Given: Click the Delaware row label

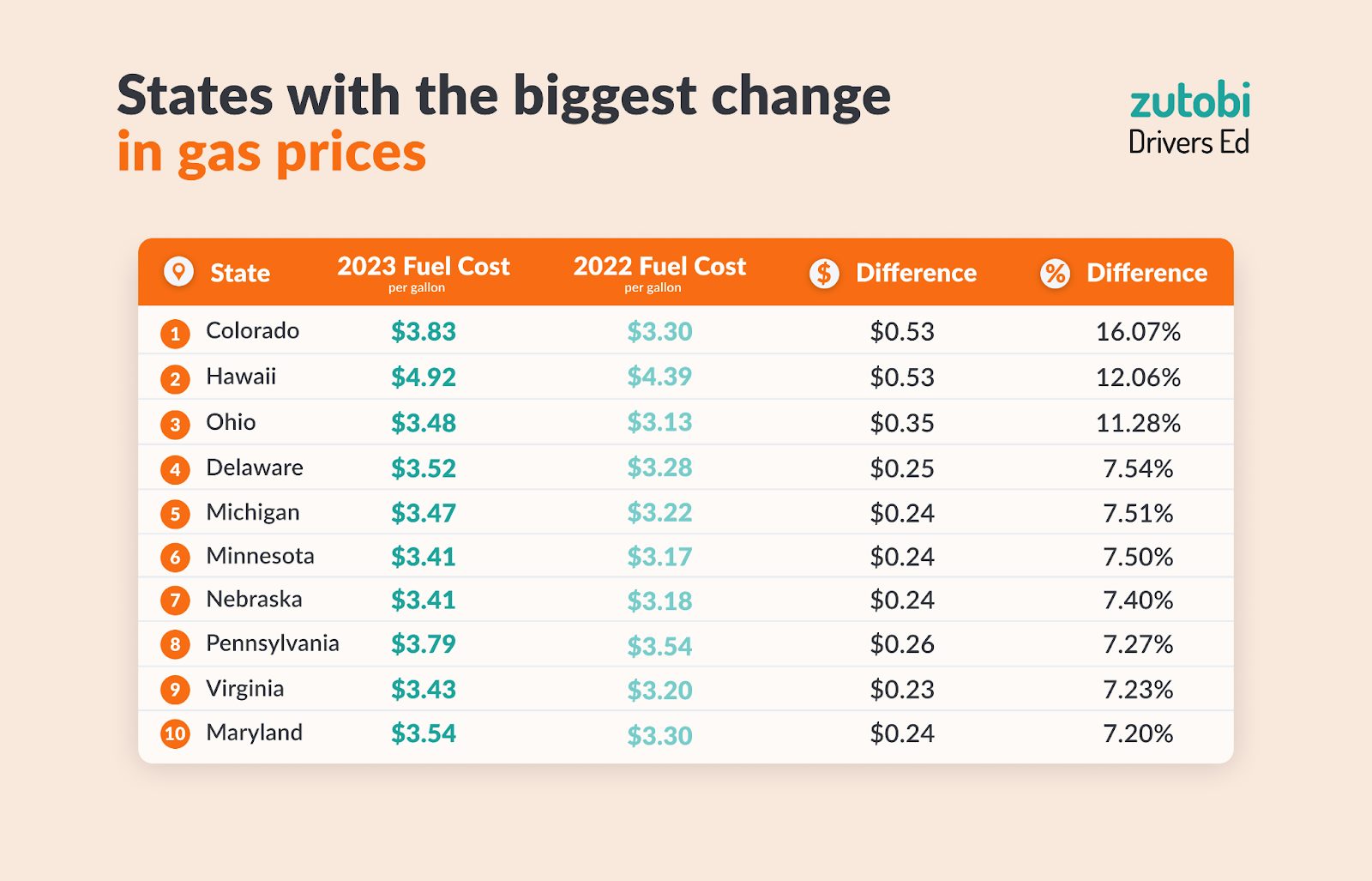Looking at the screenshot, I should (x=255, y=468).
